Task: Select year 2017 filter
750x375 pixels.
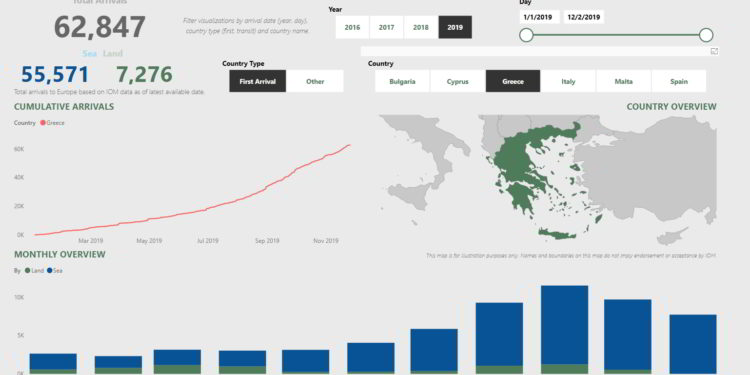Action: (x=386, y=27)
